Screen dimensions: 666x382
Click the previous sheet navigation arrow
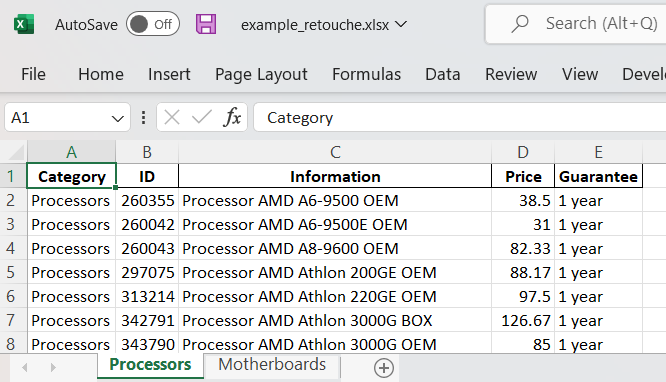[25, 367]
